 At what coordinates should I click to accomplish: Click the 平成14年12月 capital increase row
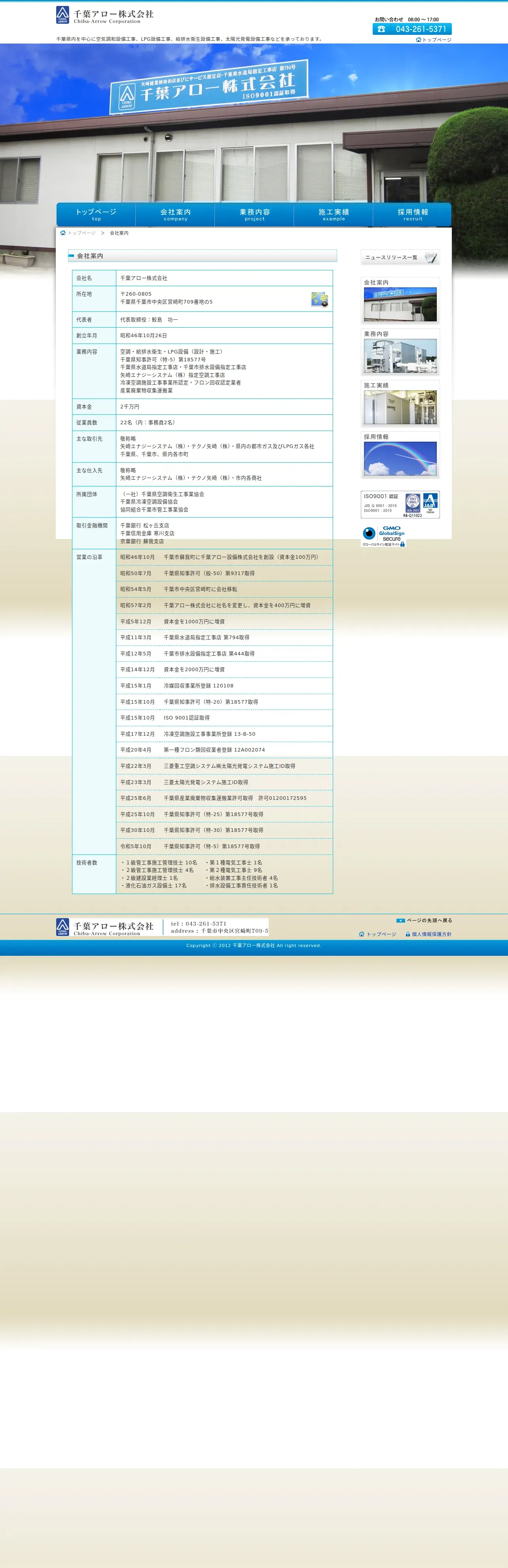tap(224, 670)
